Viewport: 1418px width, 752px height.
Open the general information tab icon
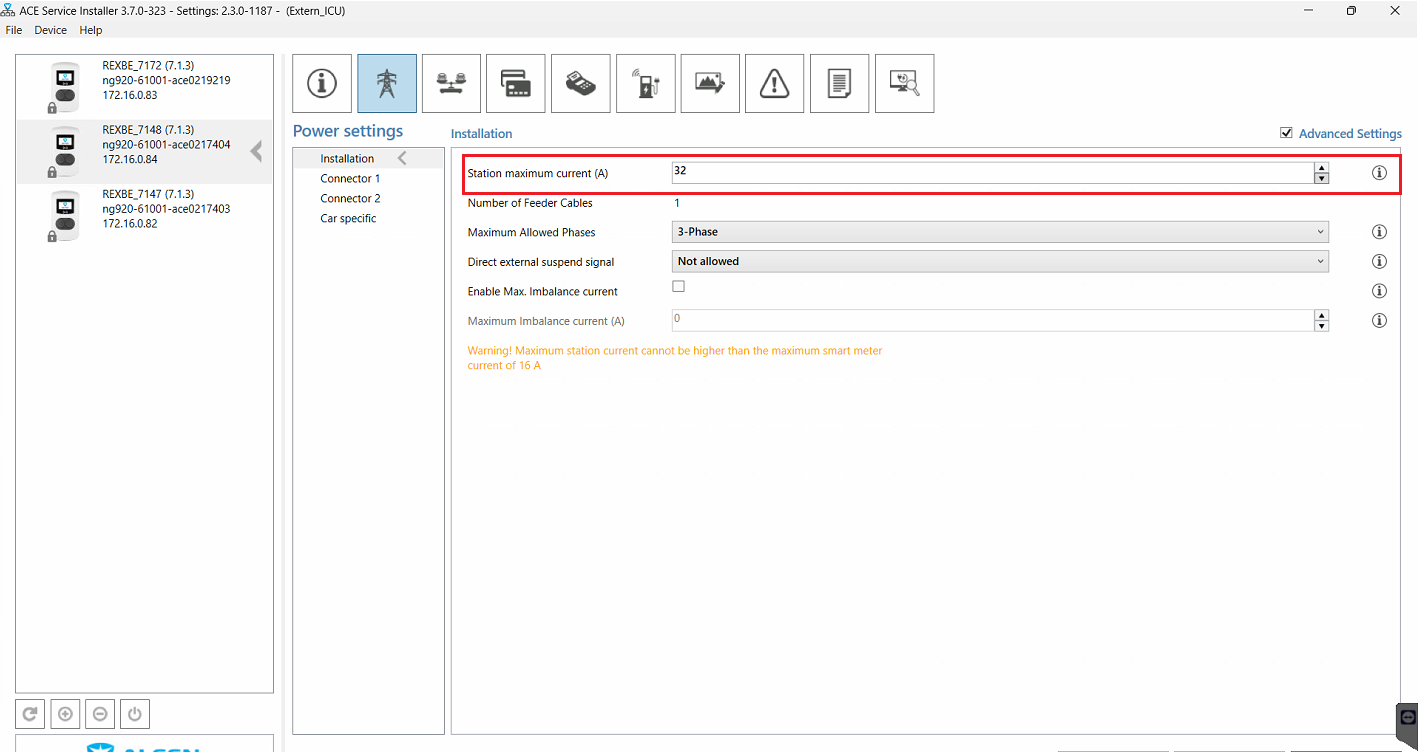tap(322, 84)
